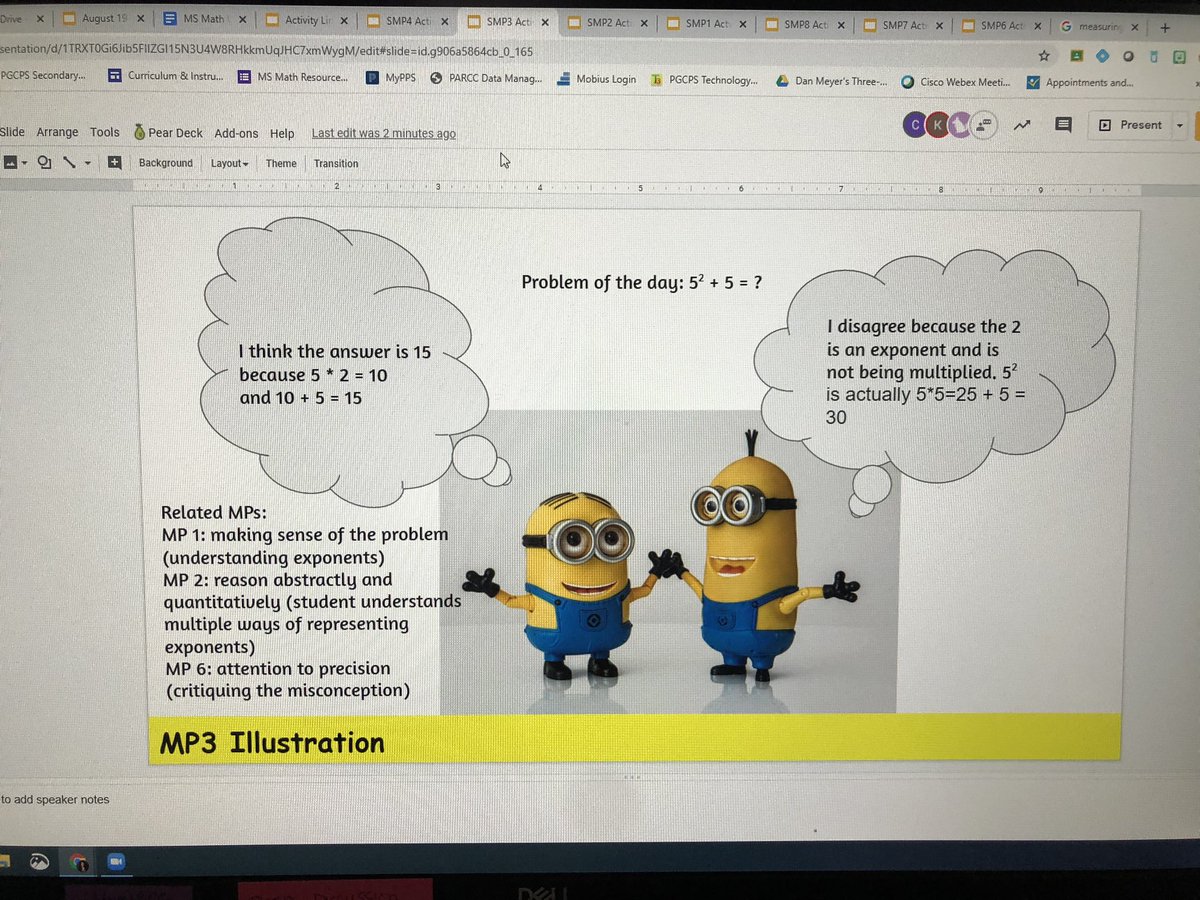
Task: Open the Curriculum & Instruction bookmark
Action: point(163,75)
